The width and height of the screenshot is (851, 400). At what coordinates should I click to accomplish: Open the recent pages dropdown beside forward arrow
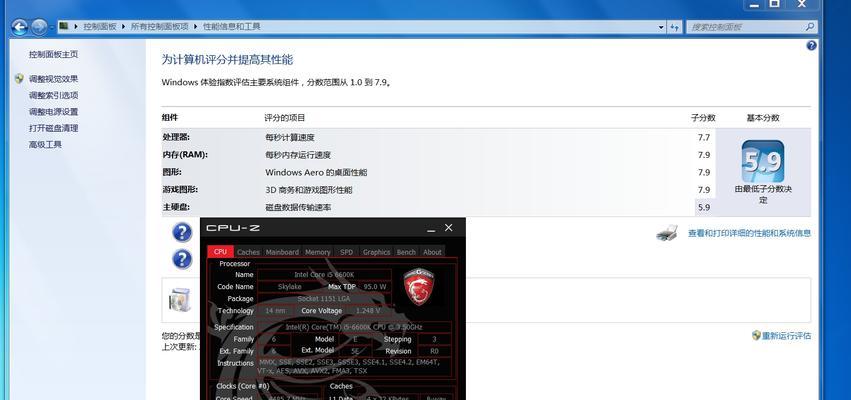click(x=52, y=27)
